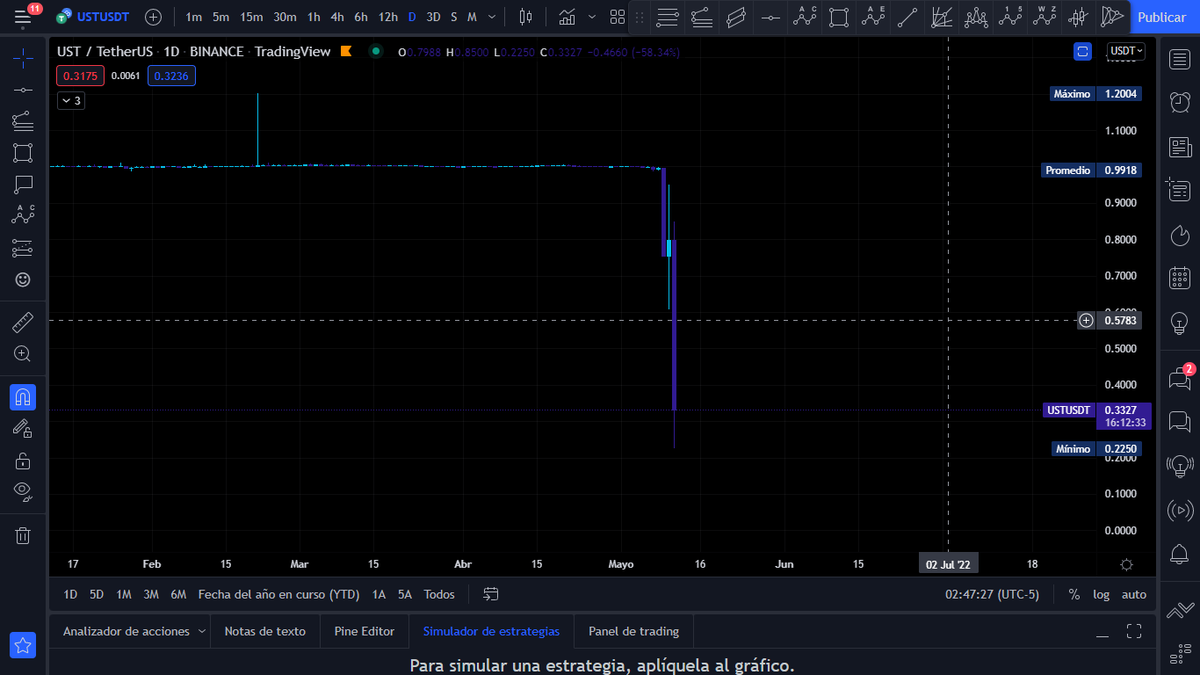Open the watchlist panel icon
Screen dimensions: 1200x675
click(1179, 59)
